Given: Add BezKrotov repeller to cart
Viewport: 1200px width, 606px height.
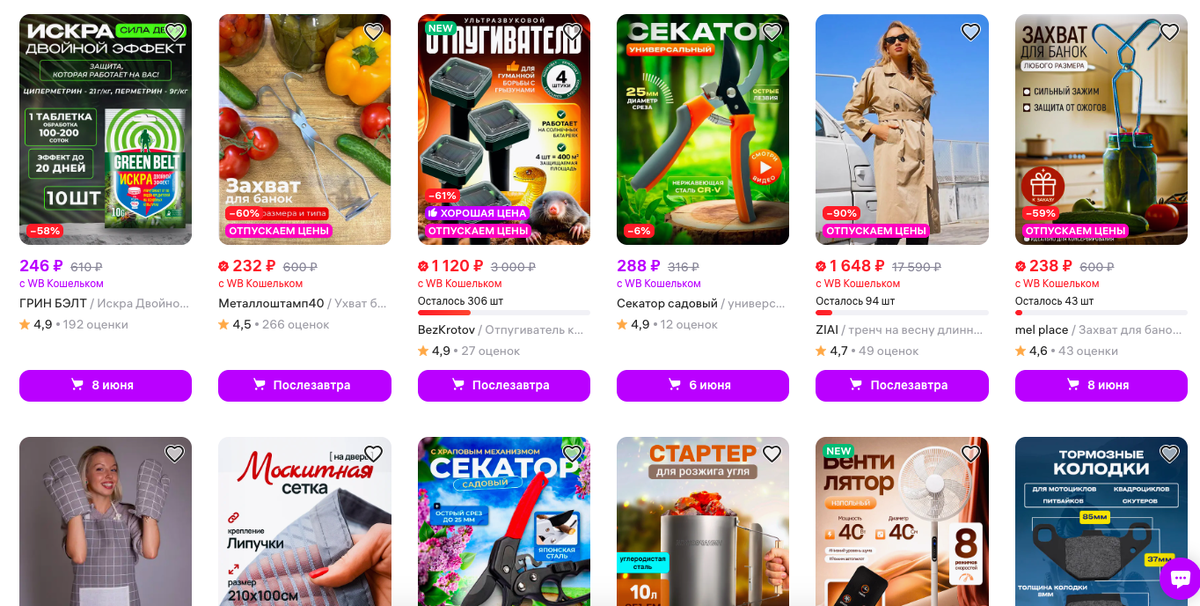Looking at the screenshot, I should [x=504, y=385].
